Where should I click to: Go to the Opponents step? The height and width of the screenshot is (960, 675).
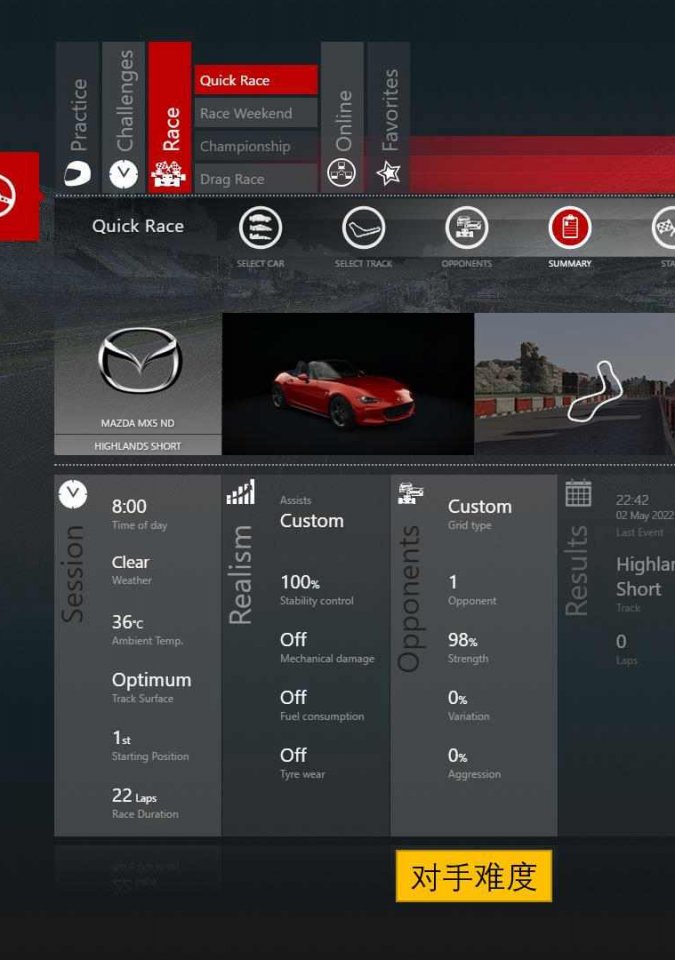pyautogui.click(x=467, y=228)
